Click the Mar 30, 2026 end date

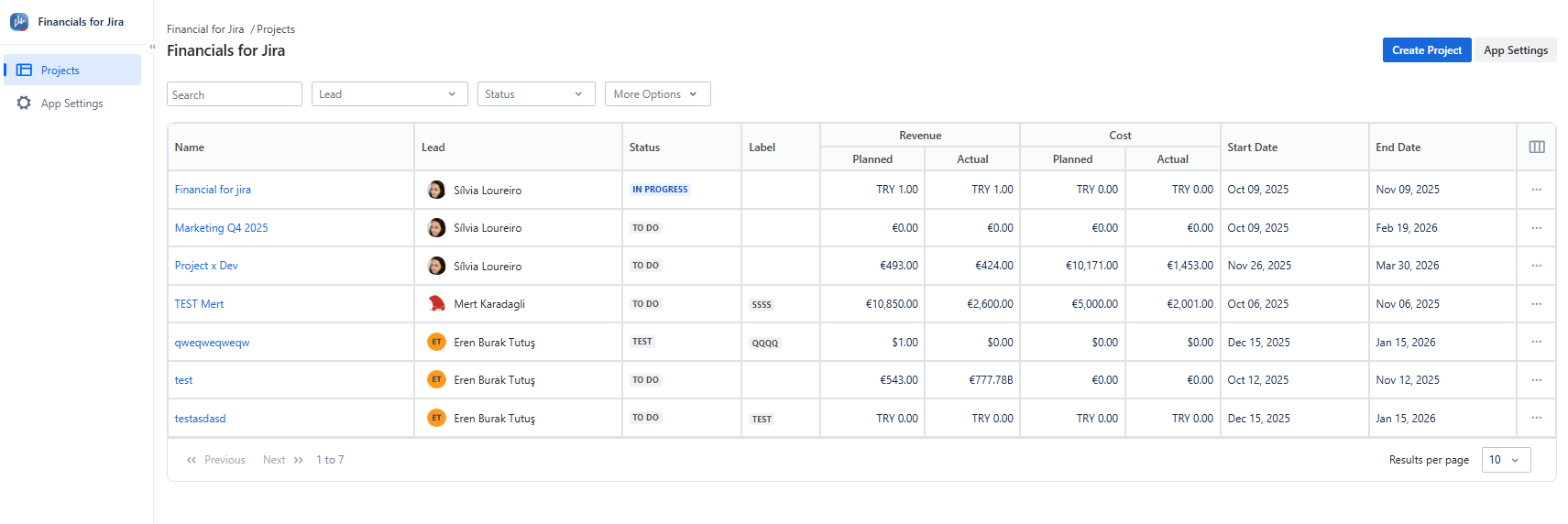click(1408, 266)
